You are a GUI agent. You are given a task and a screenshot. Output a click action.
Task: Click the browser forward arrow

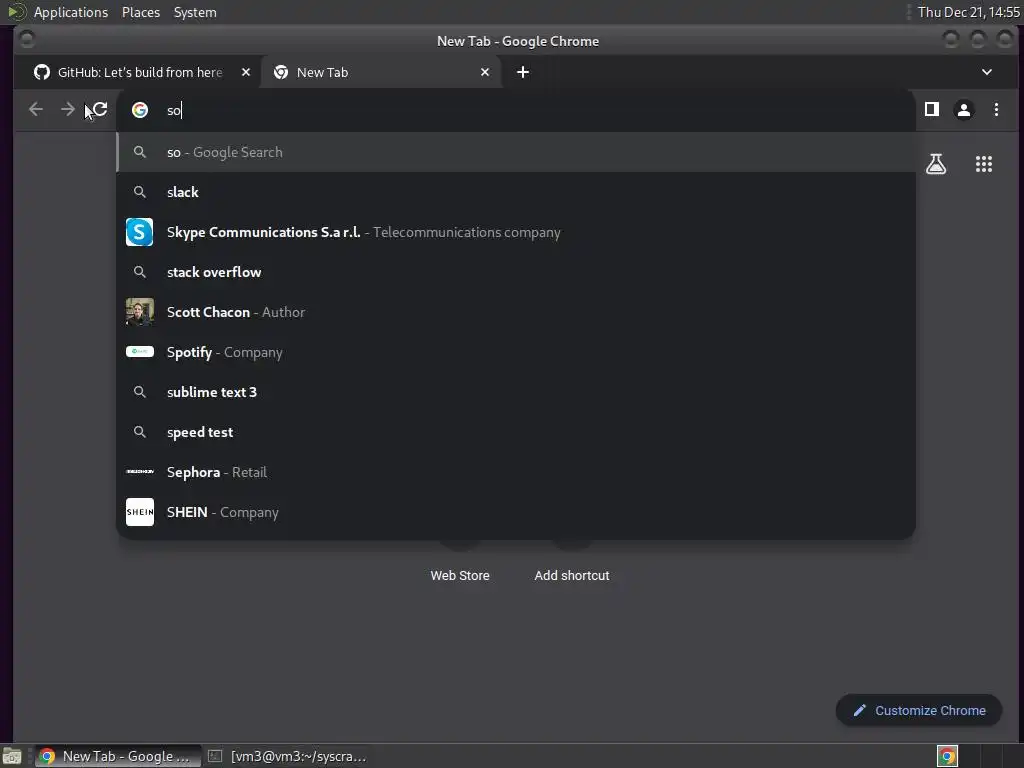coord(67,110)
